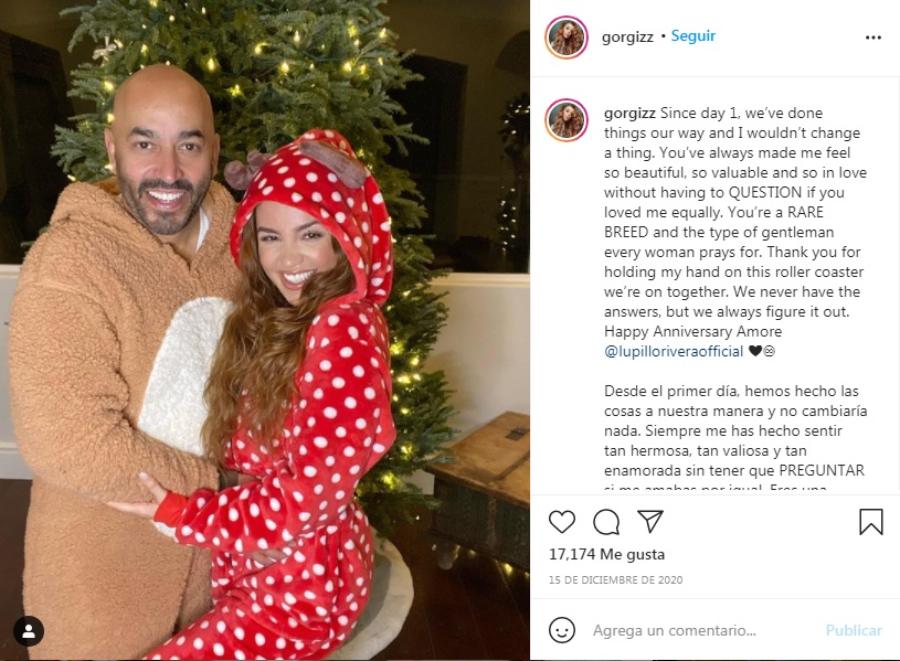Click the English caption text block
Screen dimensions: 900x661
[735, 232]
